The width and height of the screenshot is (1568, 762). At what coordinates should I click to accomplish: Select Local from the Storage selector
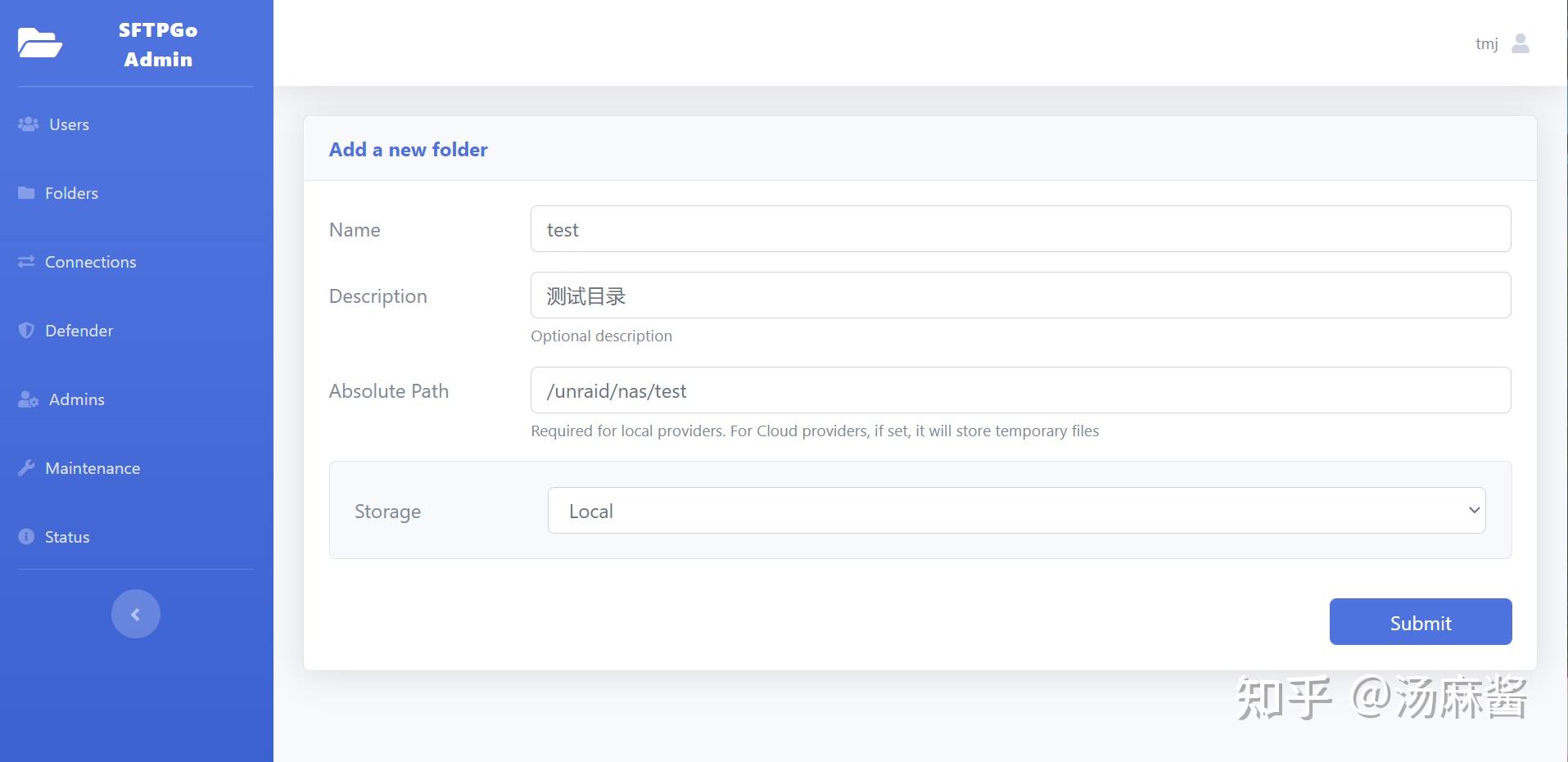pos(1015,510)
